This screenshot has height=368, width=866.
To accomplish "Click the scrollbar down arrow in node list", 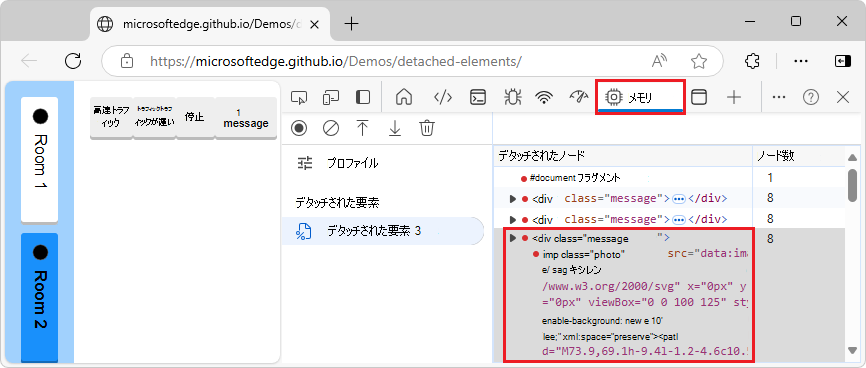I will [x=852, y=350].
